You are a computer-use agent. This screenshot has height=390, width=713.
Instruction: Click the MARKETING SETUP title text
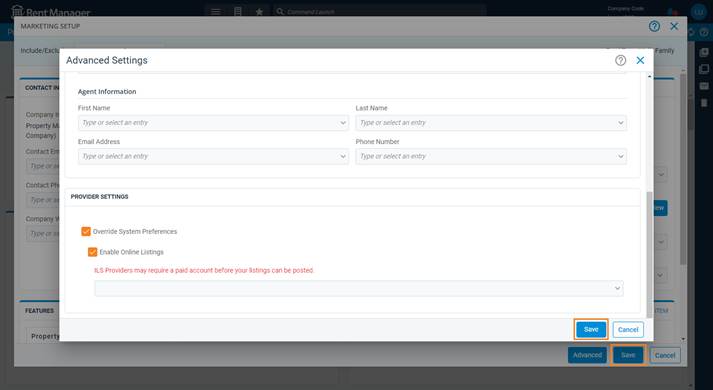coord(50,26)
